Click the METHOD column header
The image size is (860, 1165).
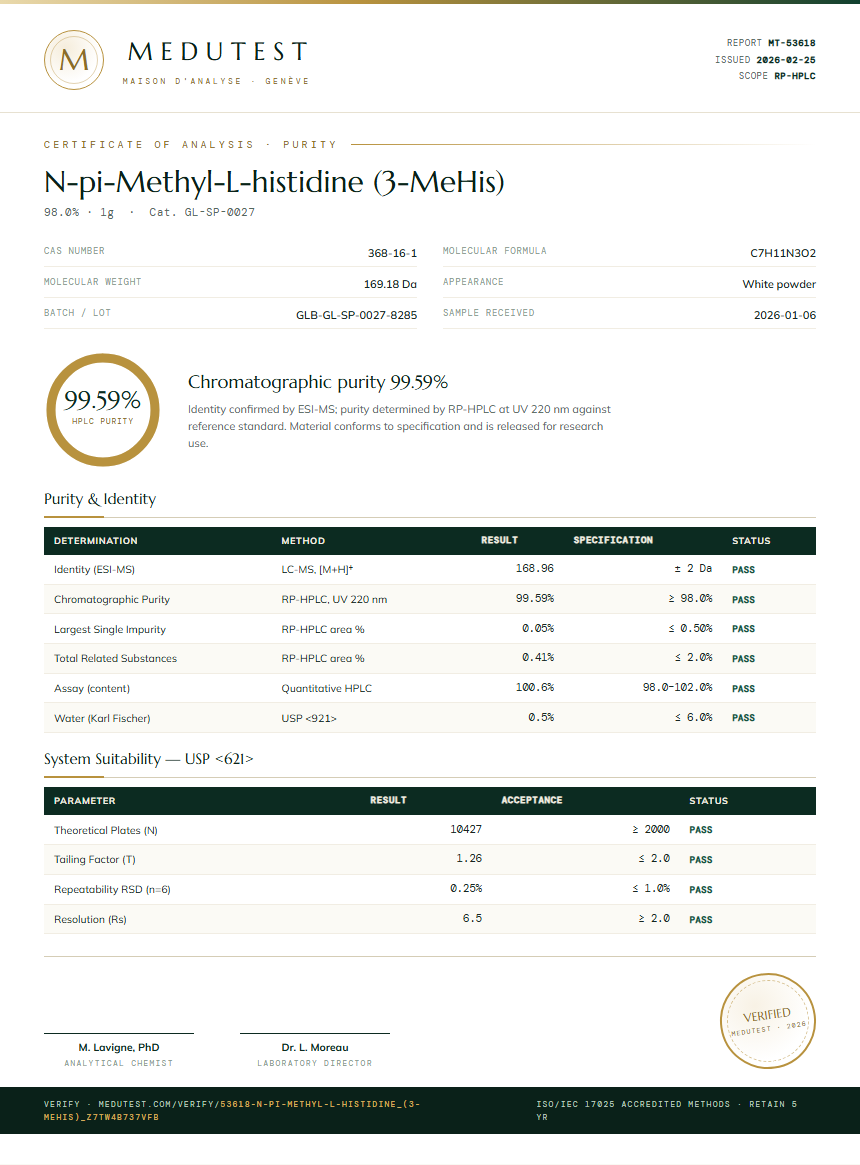(x=303, y=541)
